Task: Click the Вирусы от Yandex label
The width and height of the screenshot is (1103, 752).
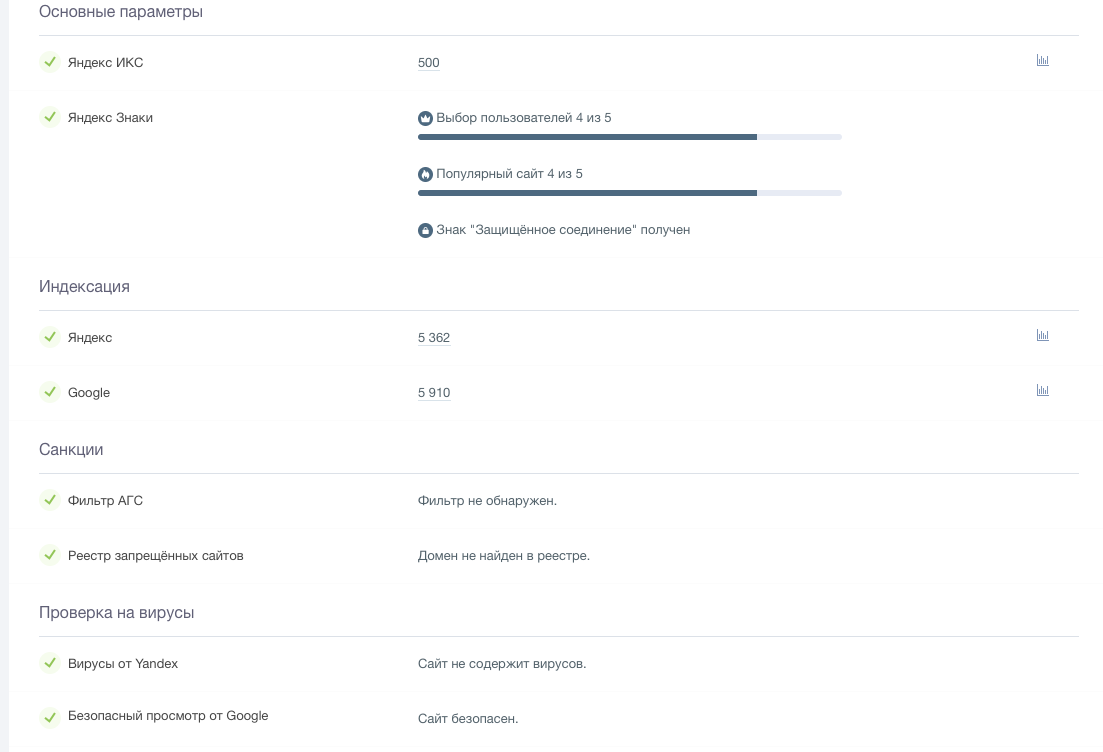Action: point(123,663)
